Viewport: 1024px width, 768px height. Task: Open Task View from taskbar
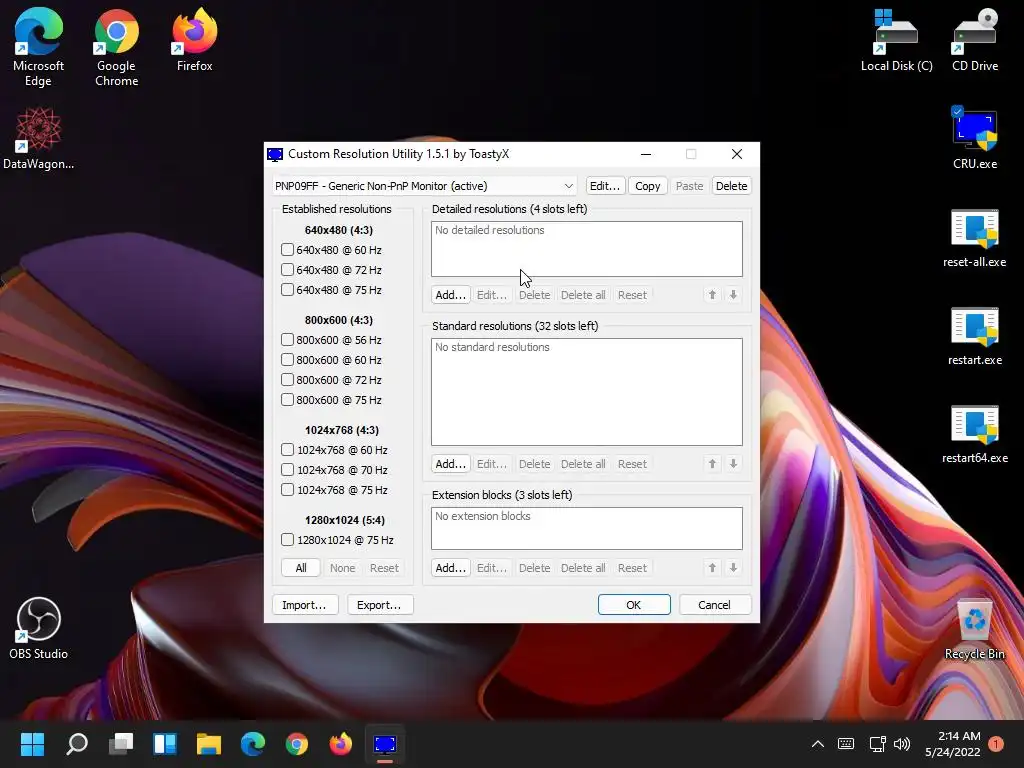point(121,744)
